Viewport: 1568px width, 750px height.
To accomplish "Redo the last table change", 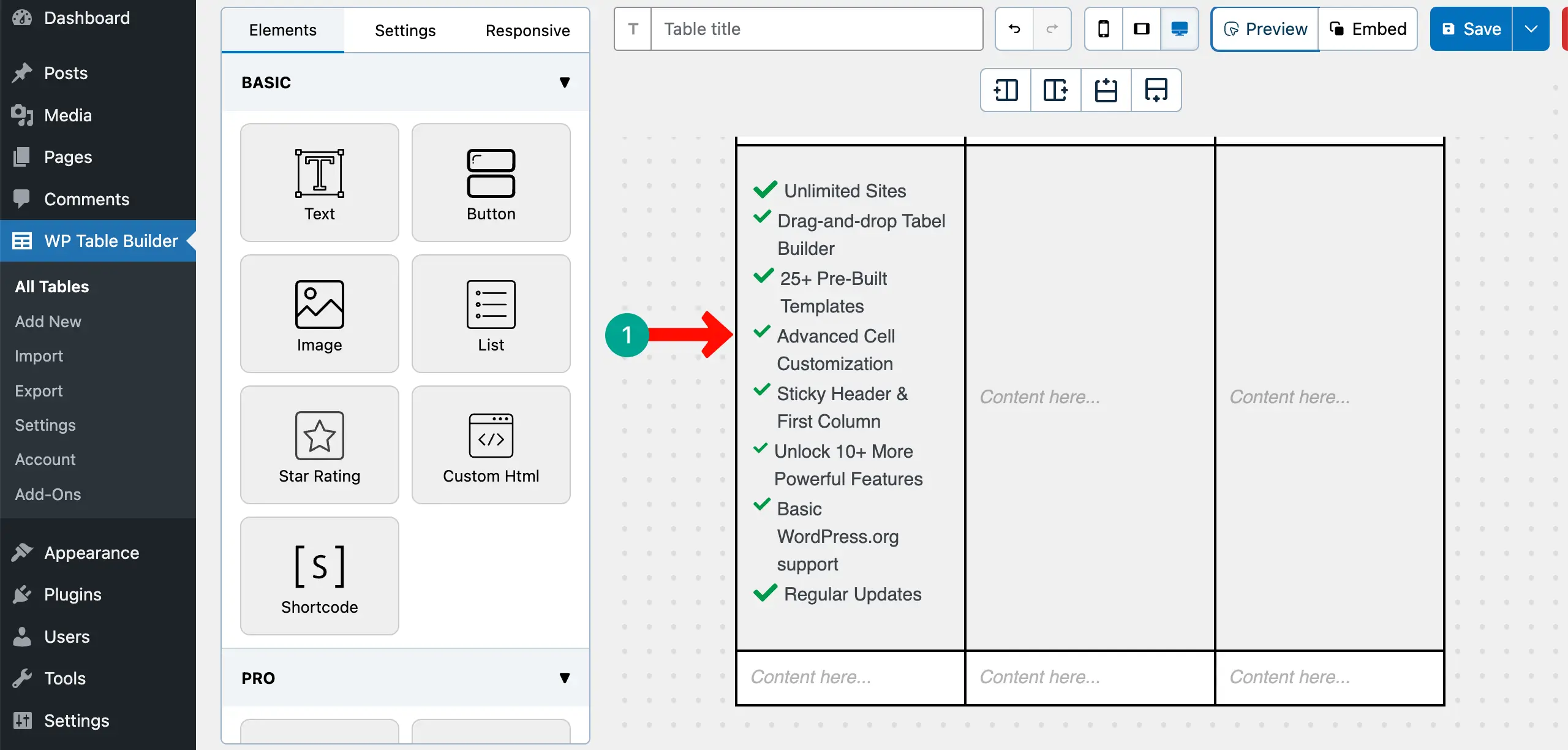I will [x=1052, y=28].
